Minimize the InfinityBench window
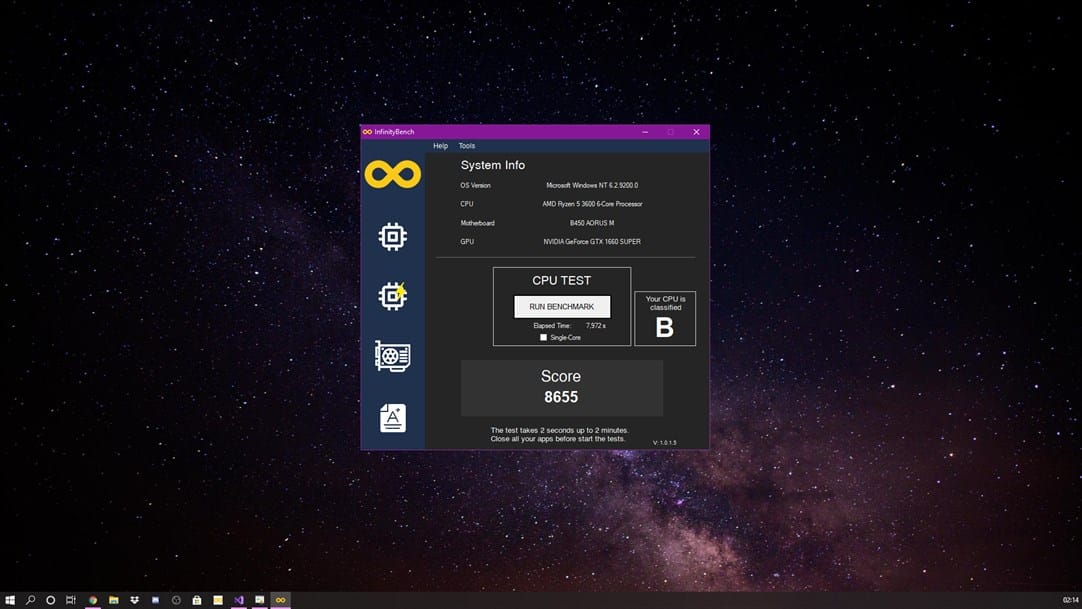Viewport: 1082px width, 609px height. [645, 132]
